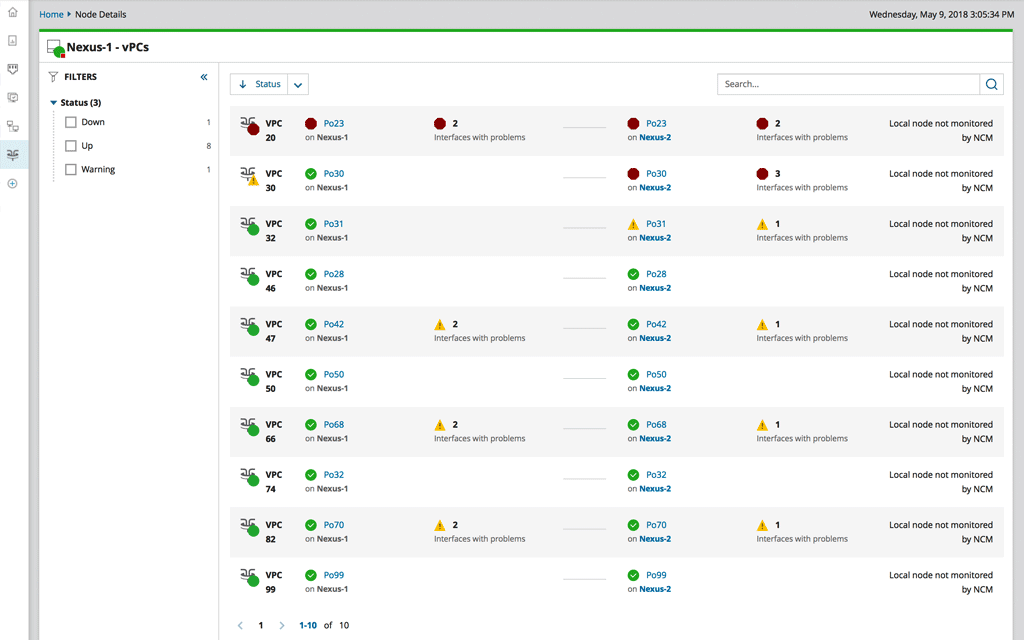Click the monitors/devices icon in the sidebar
The width and height of the screenshot is (1024, 640).
tap(12, 97)
